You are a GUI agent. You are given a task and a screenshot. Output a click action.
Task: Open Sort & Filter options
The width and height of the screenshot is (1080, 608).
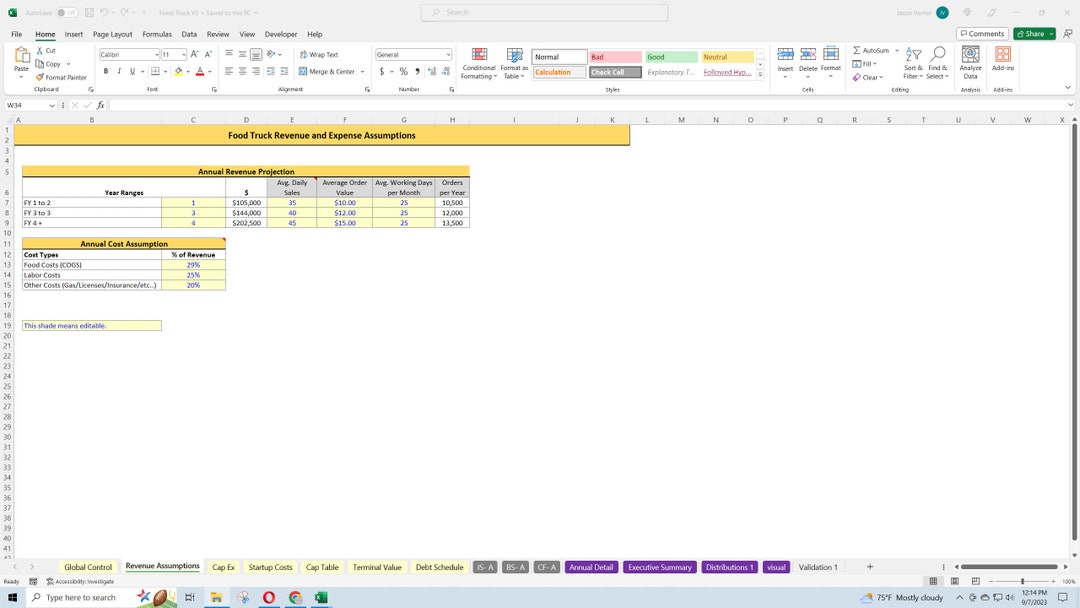[913, 63]
